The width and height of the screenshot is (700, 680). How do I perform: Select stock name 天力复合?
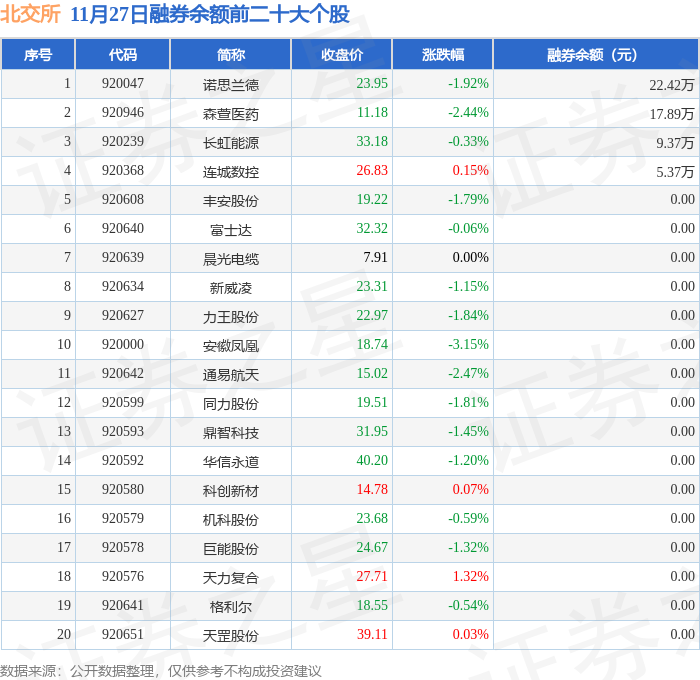tap(230, 578)
